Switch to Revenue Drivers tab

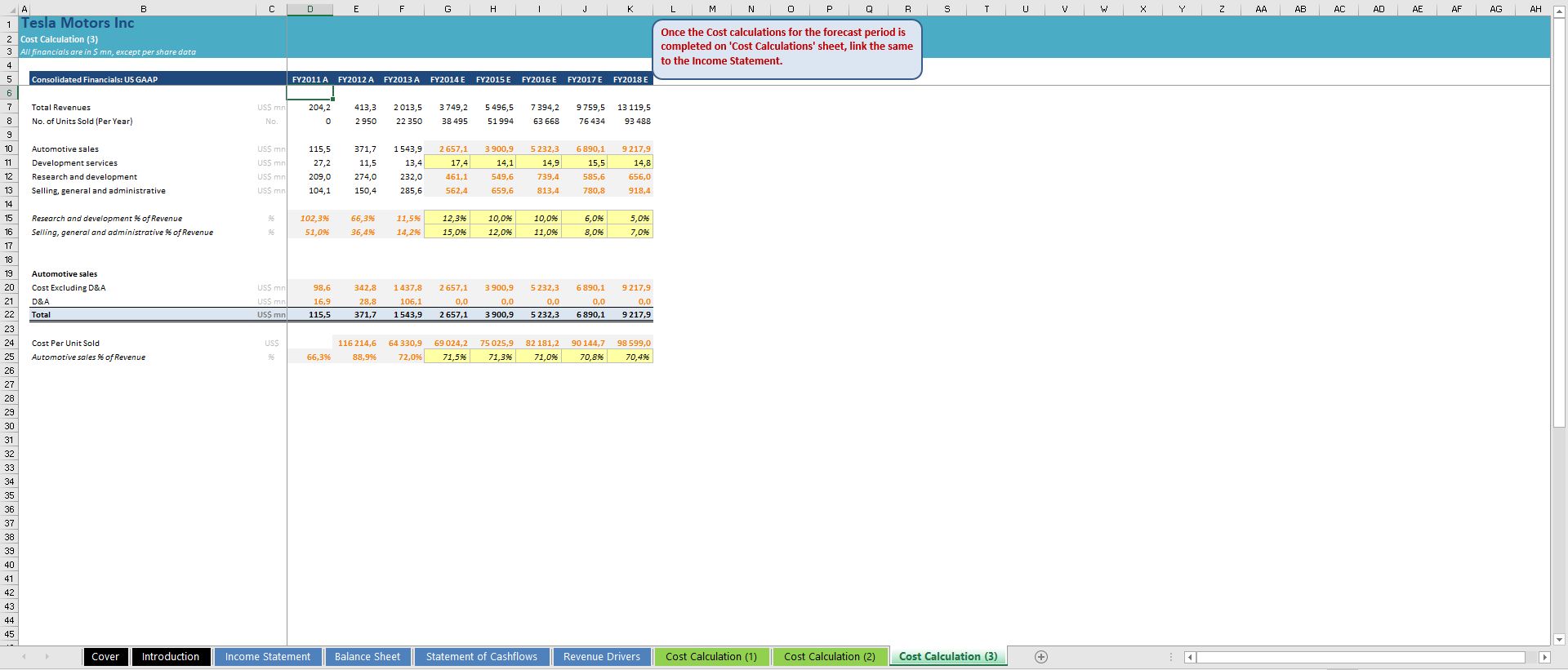click(602, 657)
